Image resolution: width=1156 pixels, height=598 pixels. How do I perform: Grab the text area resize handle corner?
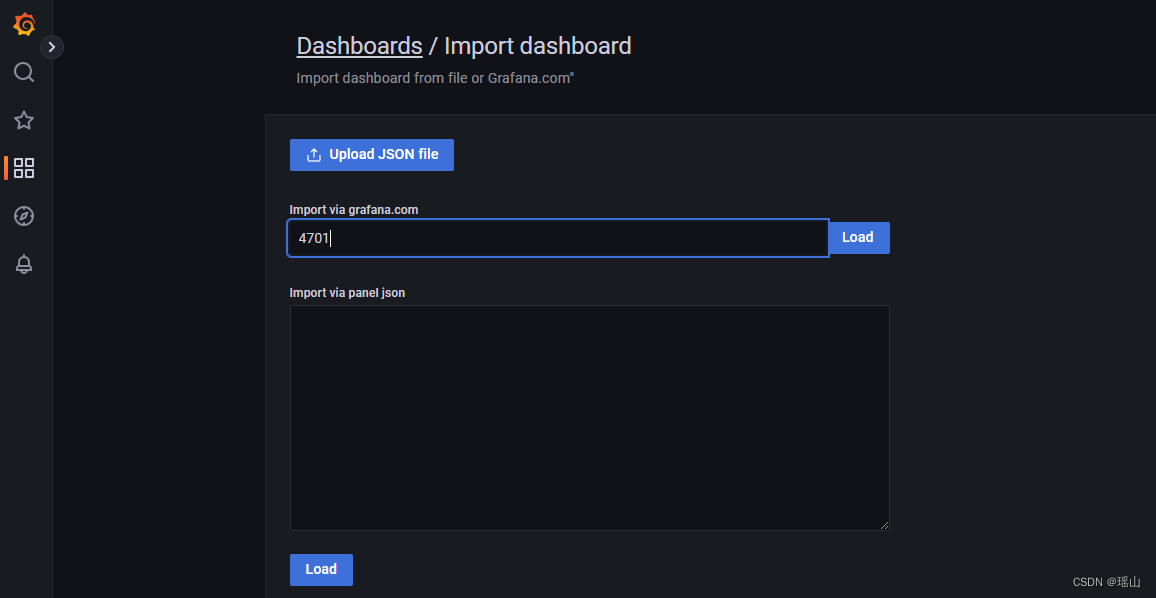coord(885,526)
